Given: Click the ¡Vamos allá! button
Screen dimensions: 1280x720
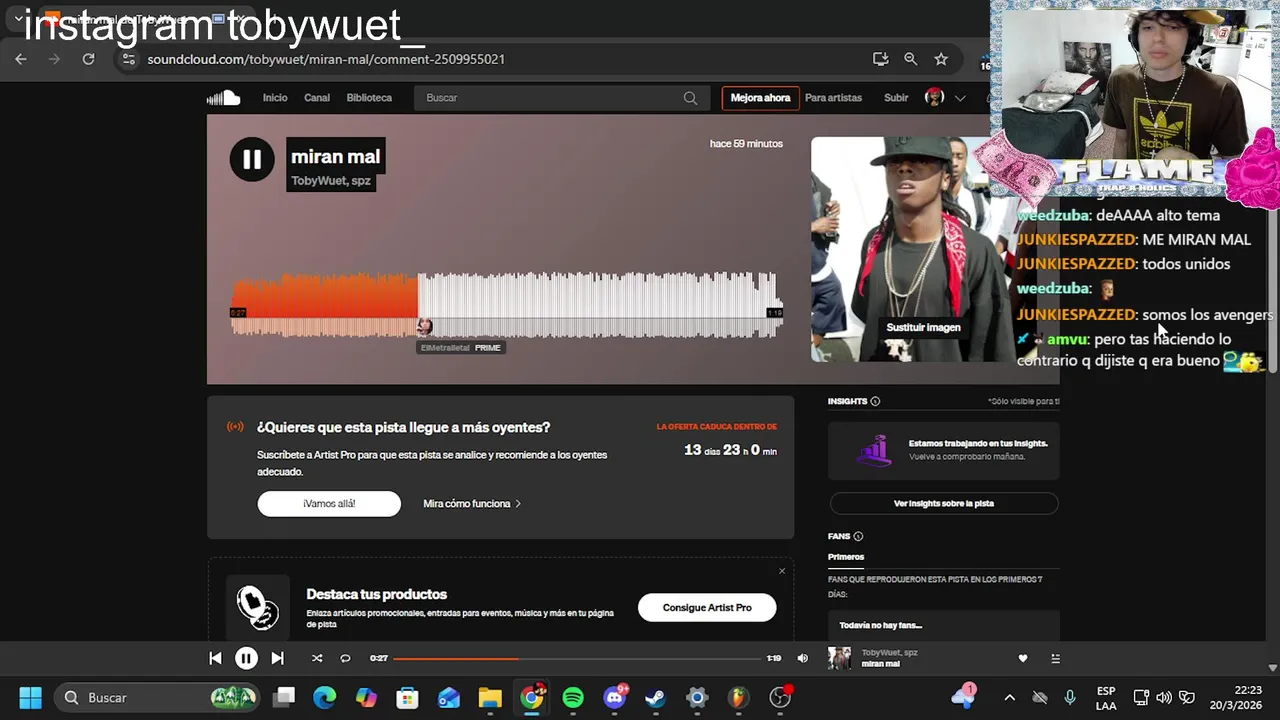Looking at the screenshot, I should [329, 504].
